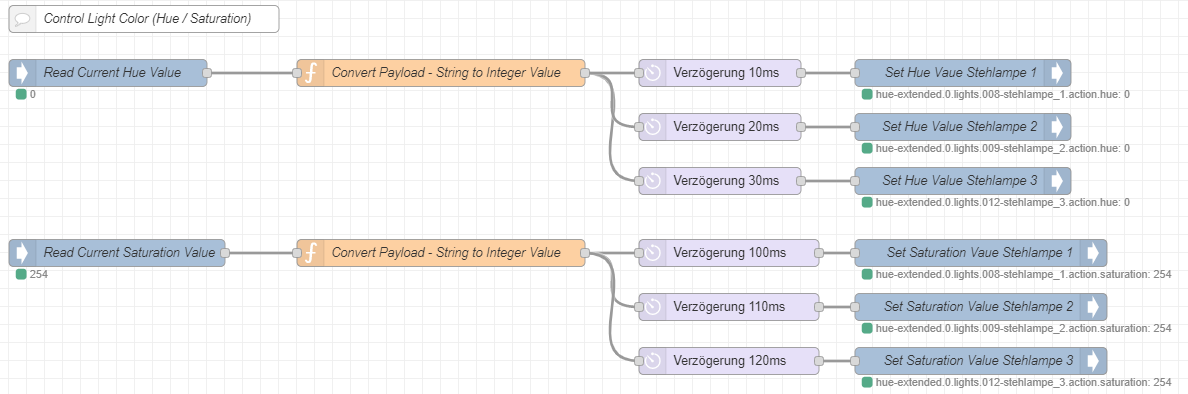Click the output port of Read Current Saturation Value
Screen dimensions: 1188x394
(x=225, y=253)
